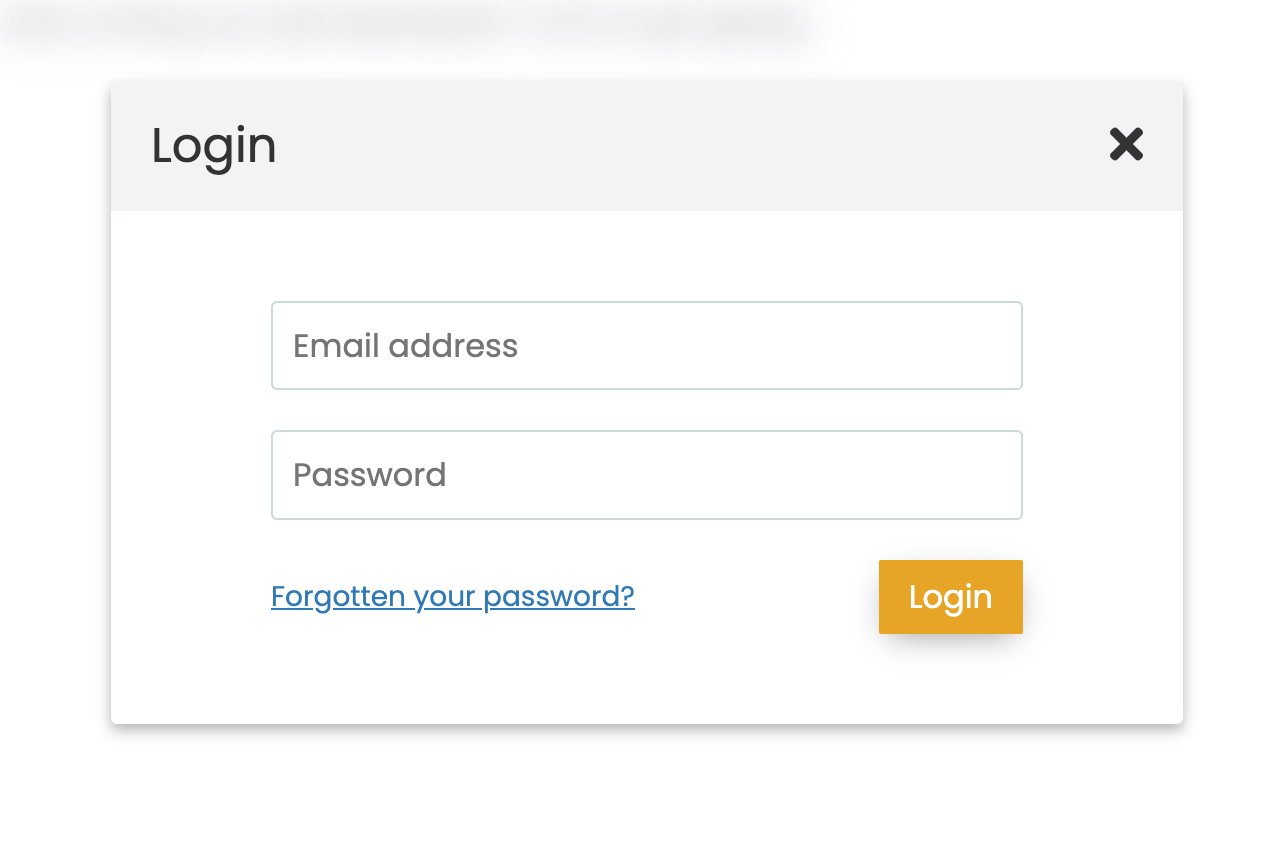Image resolution: width=1284 pixels, height=866 pixels.
Task: Click the field below Email address
Action: click(x=646, y=475)
